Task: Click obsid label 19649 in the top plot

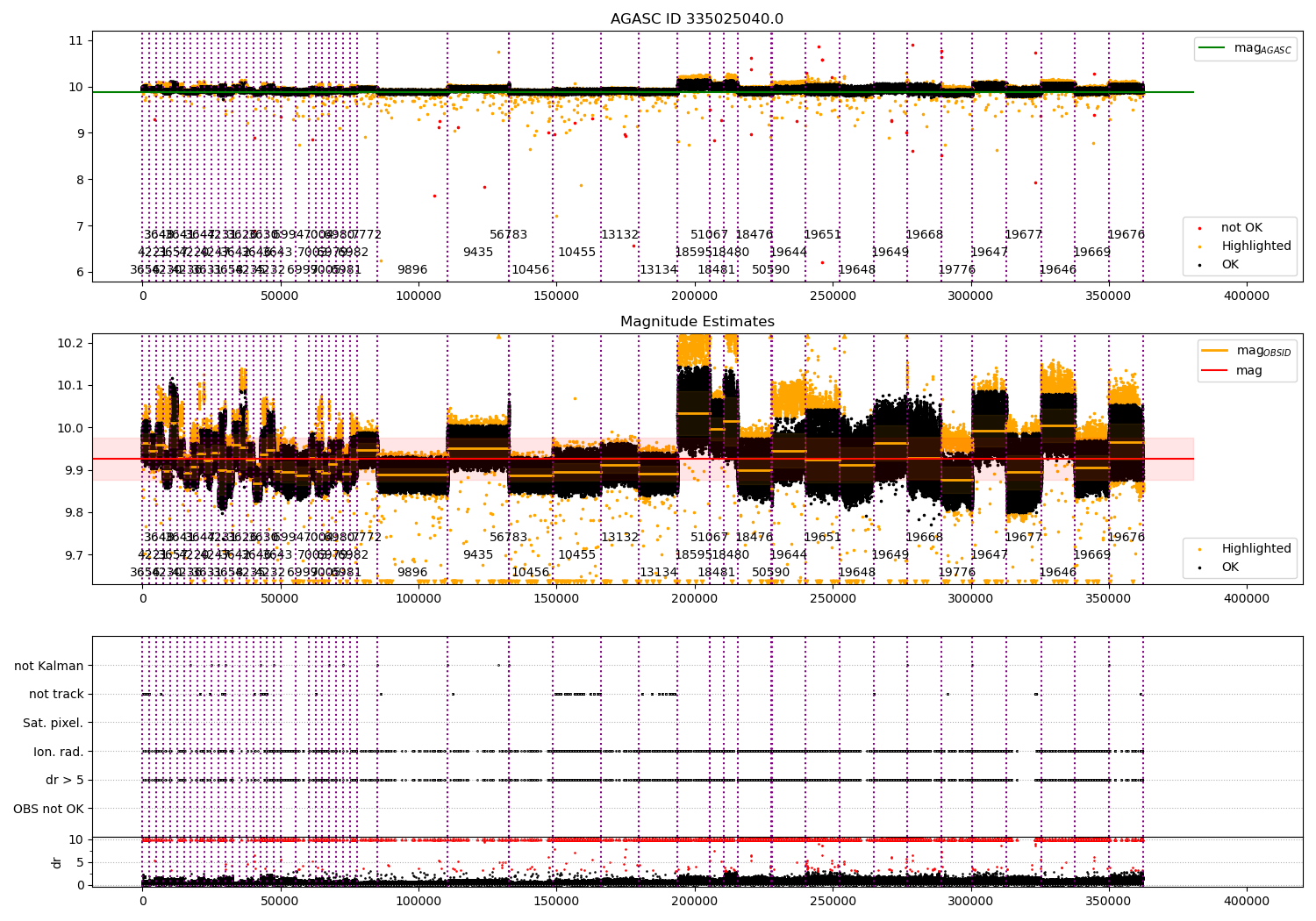Action: (x=890, y=253)
